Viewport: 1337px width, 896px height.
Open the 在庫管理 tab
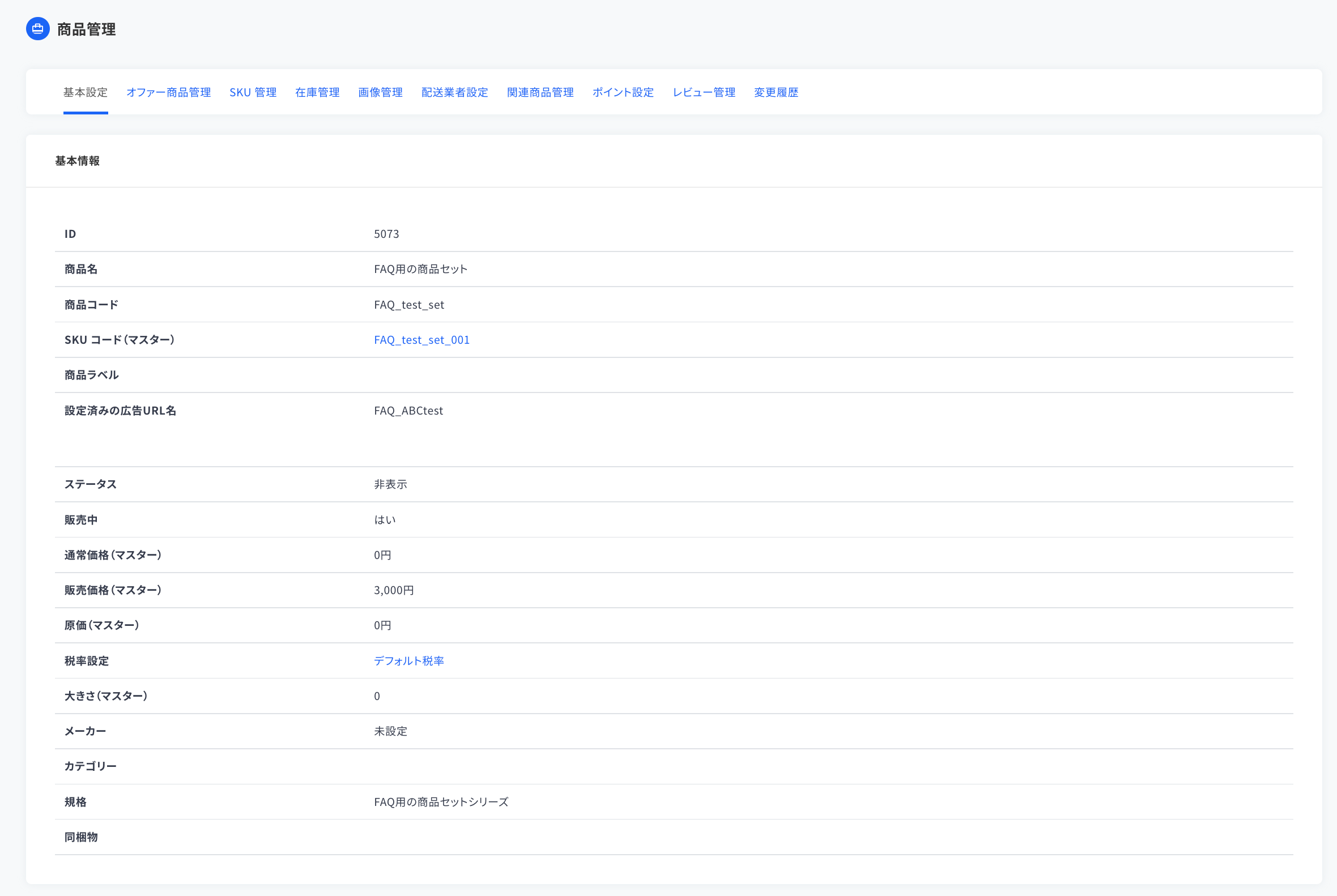tap(317, 92)
